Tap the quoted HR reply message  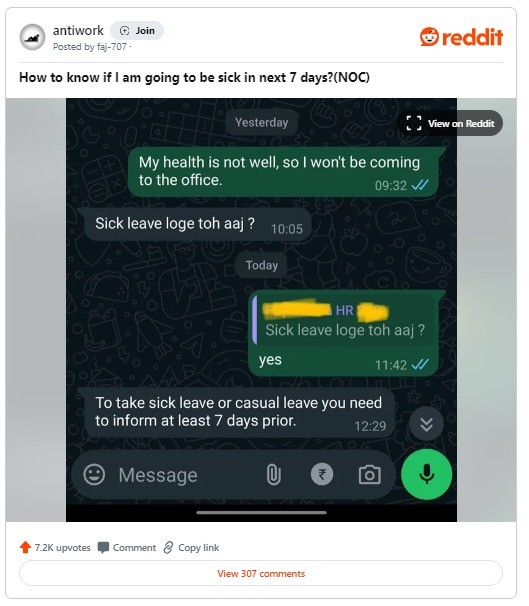coord(344,320)
